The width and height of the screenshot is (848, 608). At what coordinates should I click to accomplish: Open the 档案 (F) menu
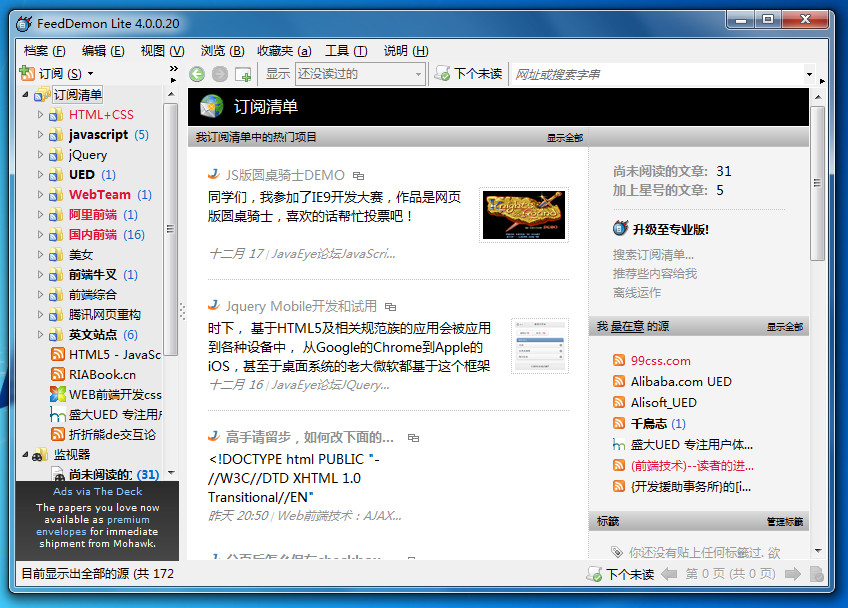click(x=44, y=51)
